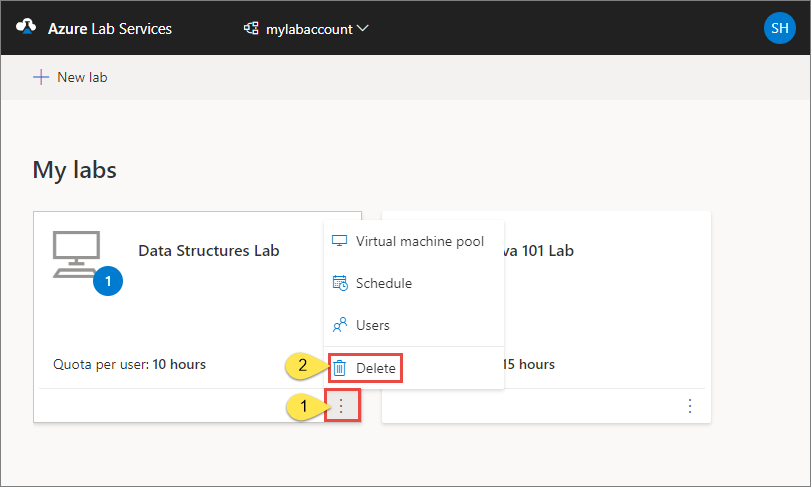811x487 pixels.
Task: Click the Quota per user 10 hours text
Action: (129, 364)
